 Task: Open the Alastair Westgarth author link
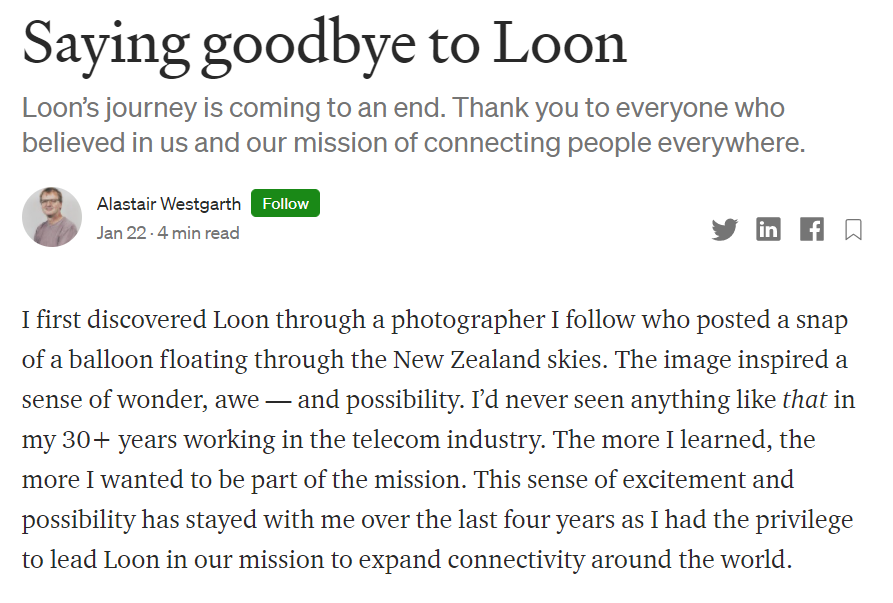(x=168, y=204)
